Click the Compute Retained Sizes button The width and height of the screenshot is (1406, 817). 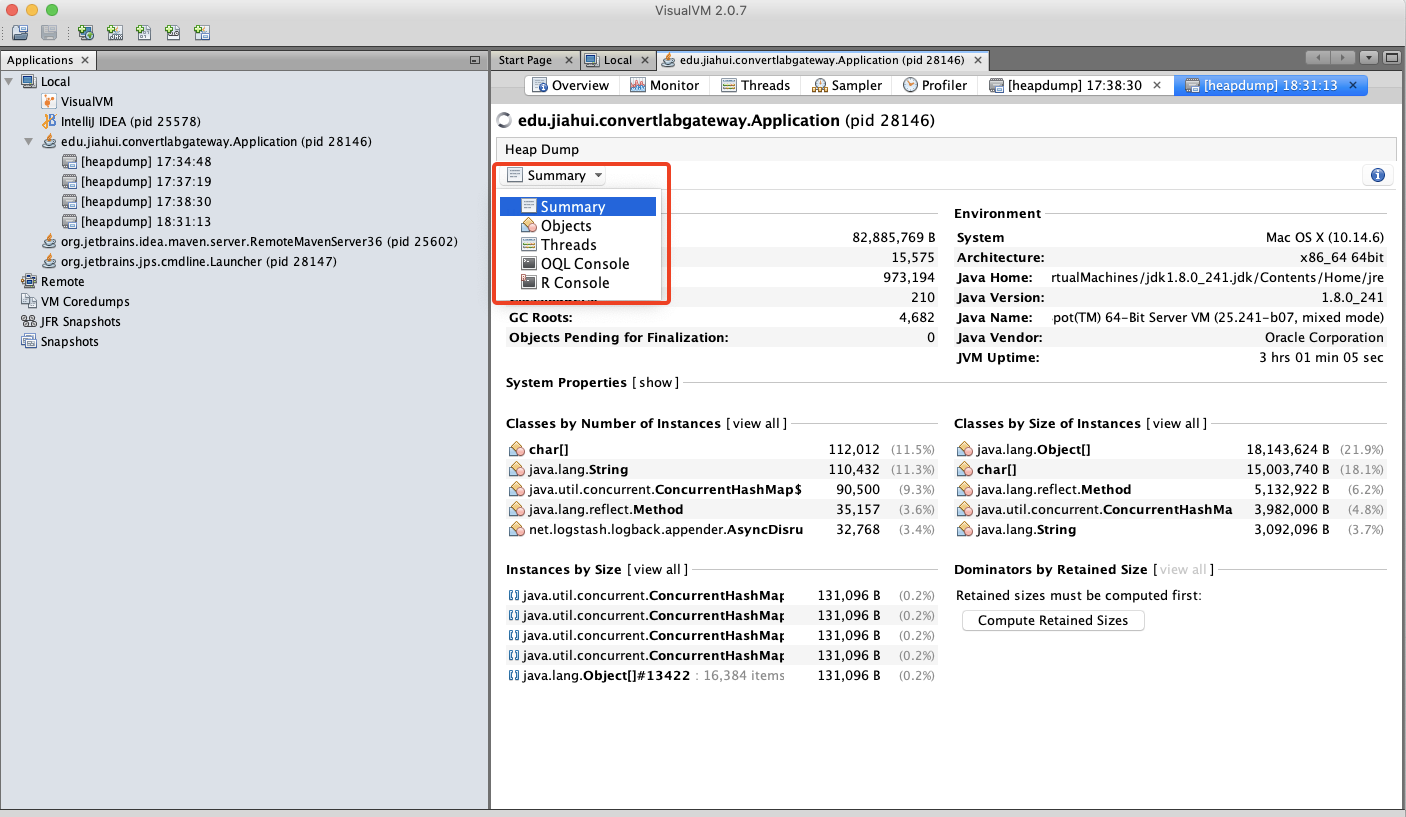tap(1053, 621)
